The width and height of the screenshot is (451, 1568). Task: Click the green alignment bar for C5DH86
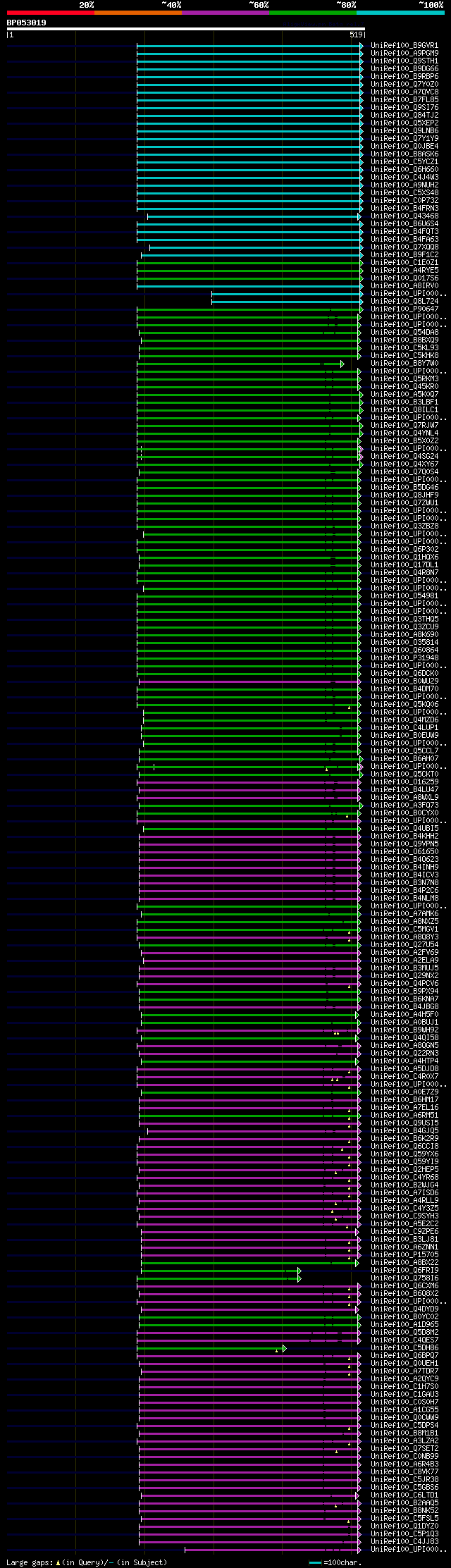pyautogui.click(x=210, y=1348)
